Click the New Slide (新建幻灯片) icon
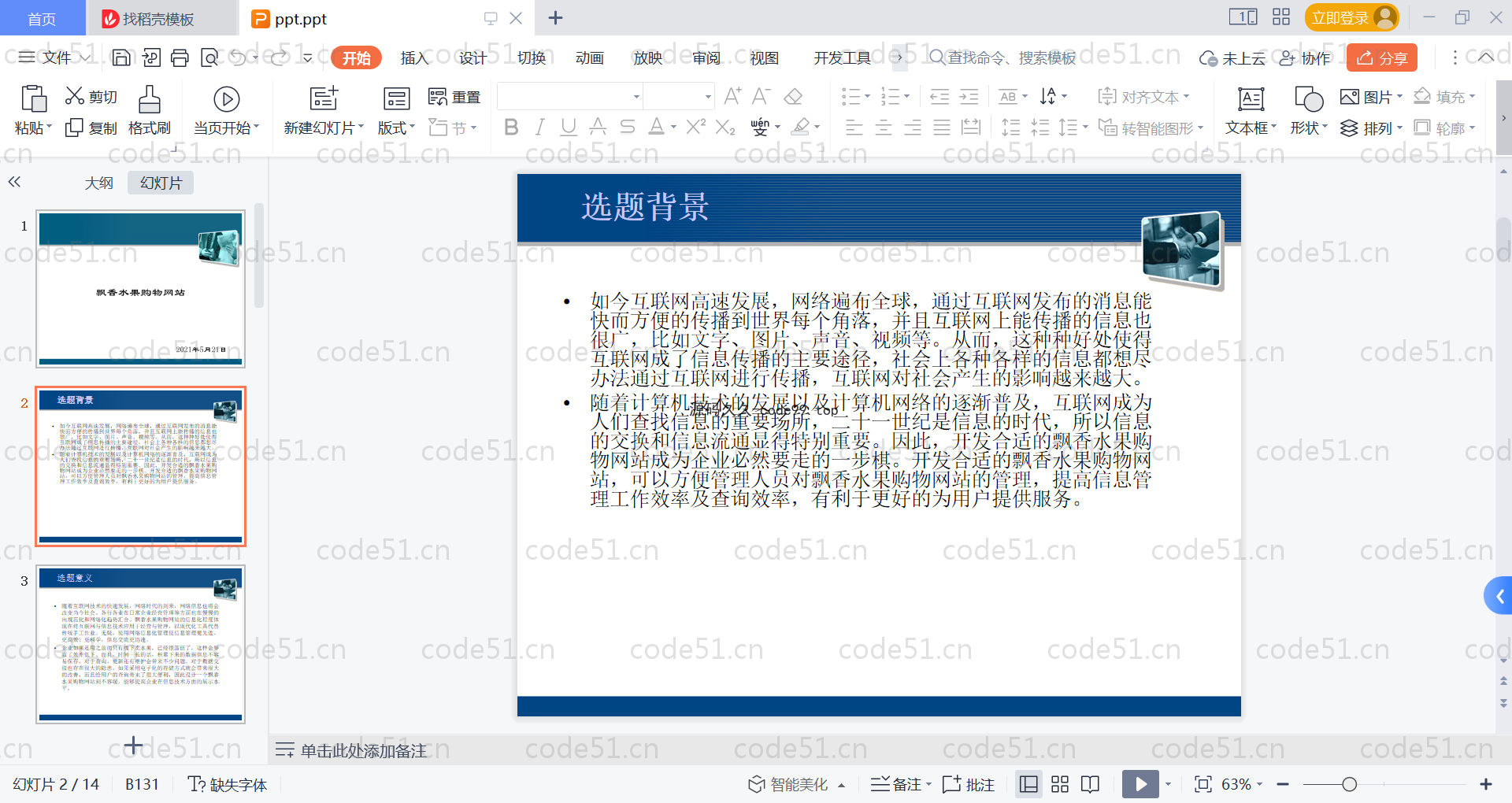The image size is (1512, 803). [324, 98]
